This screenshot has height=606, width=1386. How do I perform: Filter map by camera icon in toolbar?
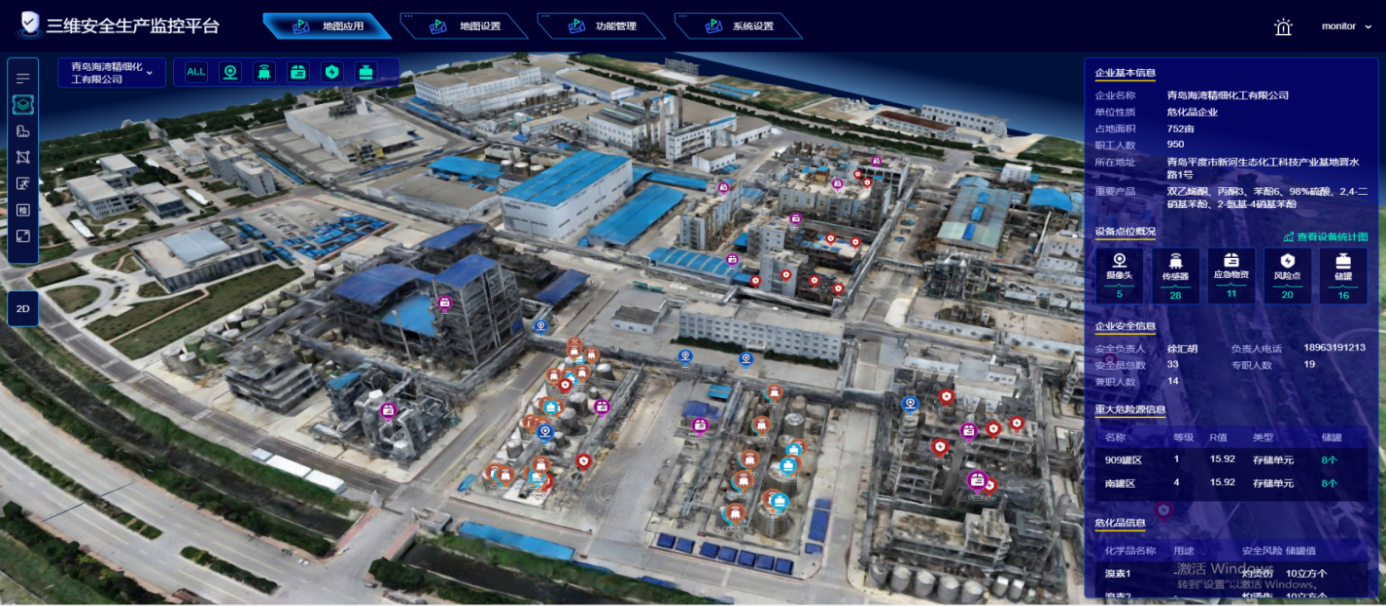click(230, 72)
